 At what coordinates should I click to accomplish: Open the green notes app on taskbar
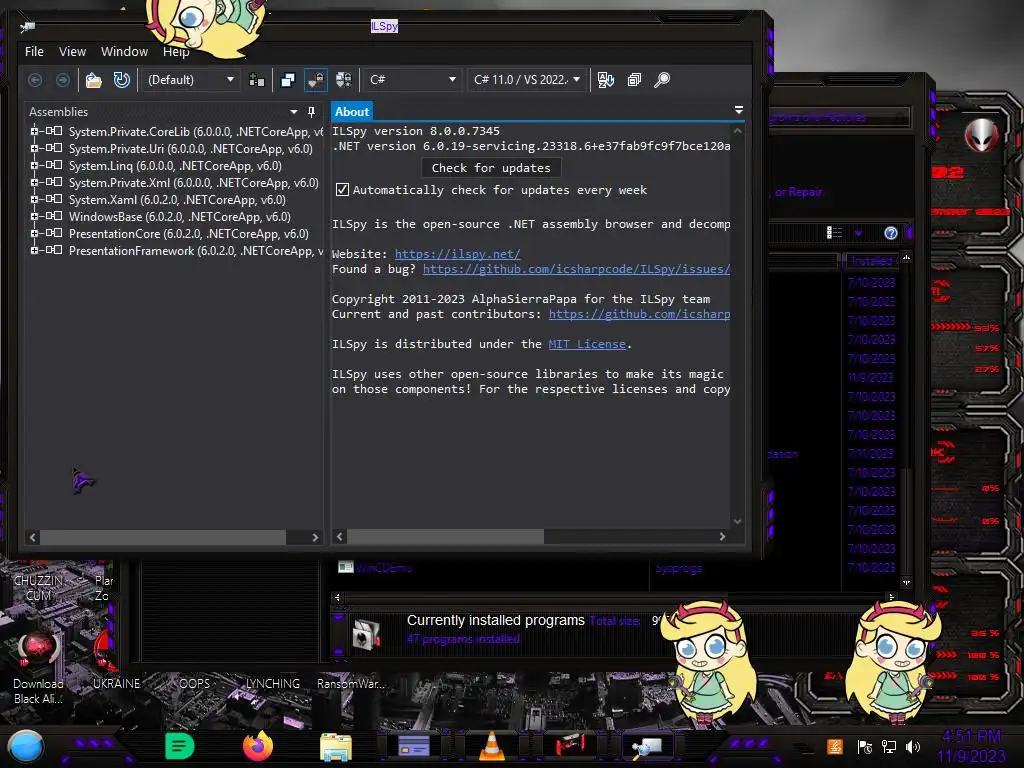(x=180, y=746)
